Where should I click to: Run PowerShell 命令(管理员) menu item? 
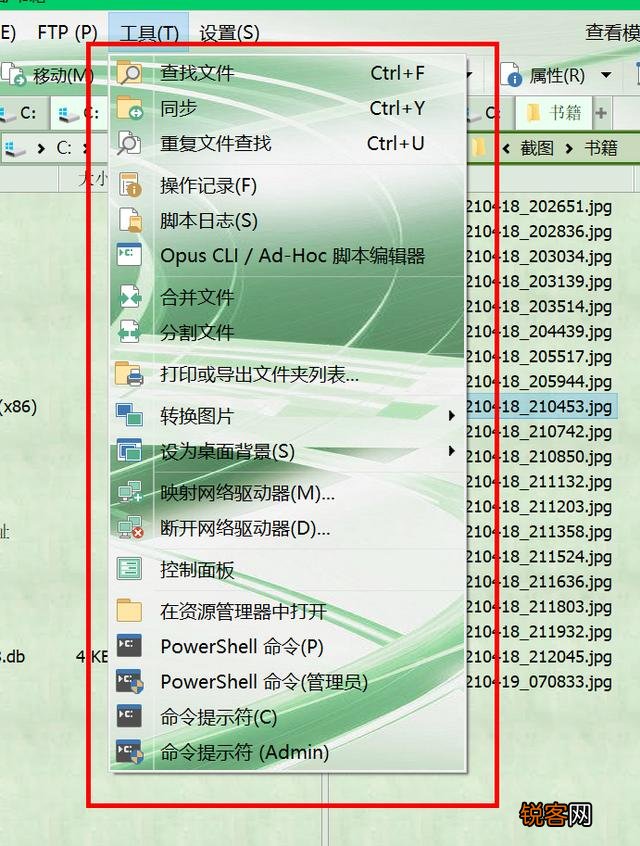coord(288,681)
